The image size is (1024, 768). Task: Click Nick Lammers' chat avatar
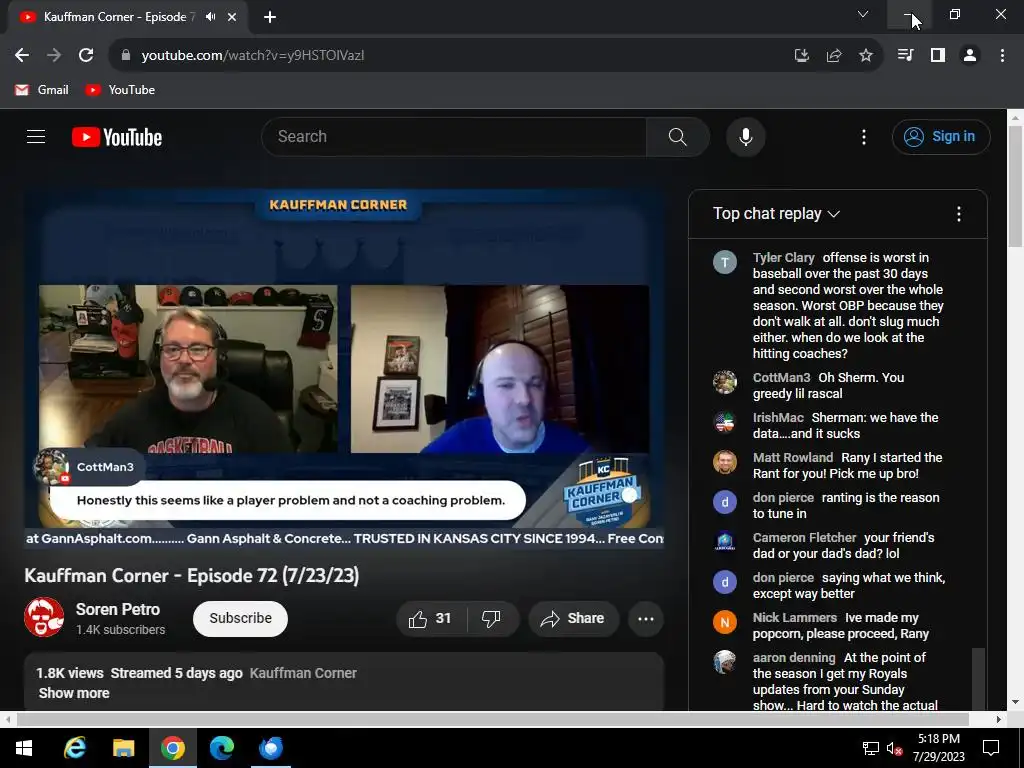724,622
